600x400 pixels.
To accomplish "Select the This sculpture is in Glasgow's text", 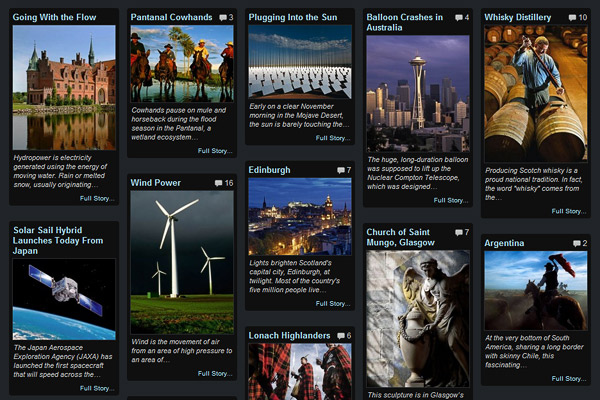I will click(415, 395).
